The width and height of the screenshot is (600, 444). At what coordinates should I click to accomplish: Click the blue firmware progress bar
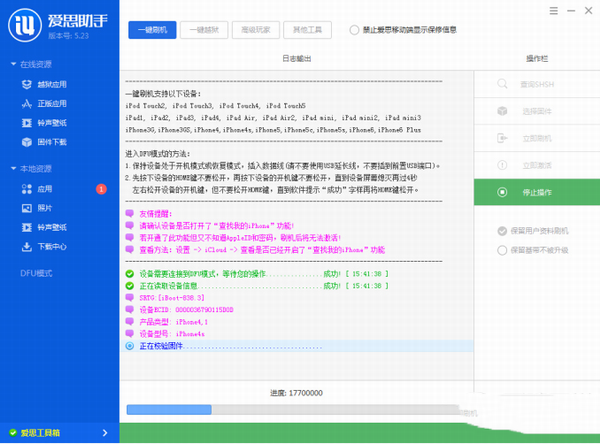click(169, 410)
